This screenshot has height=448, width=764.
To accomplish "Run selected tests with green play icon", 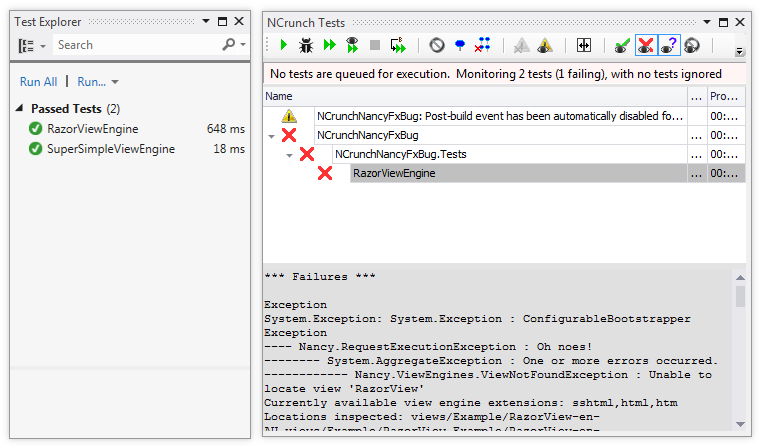I will 284,45.
